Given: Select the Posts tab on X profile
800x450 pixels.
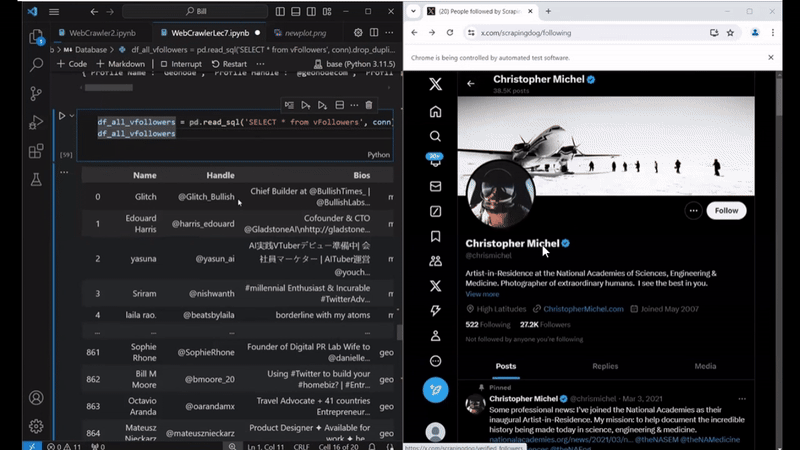Looking at the screenshot, I should pyautogui.click(x=506, y=366).
